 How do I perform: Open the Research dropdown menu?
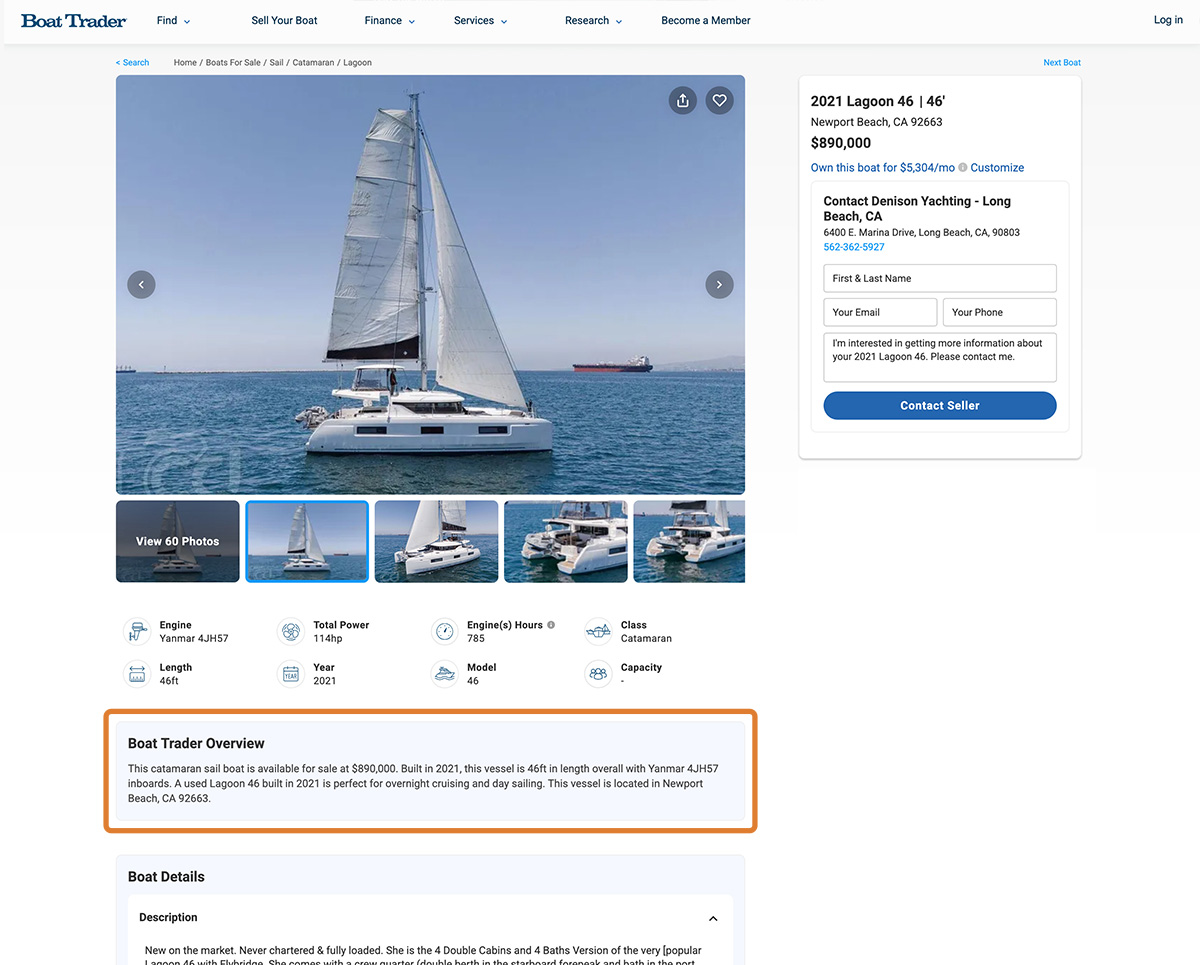594,20
